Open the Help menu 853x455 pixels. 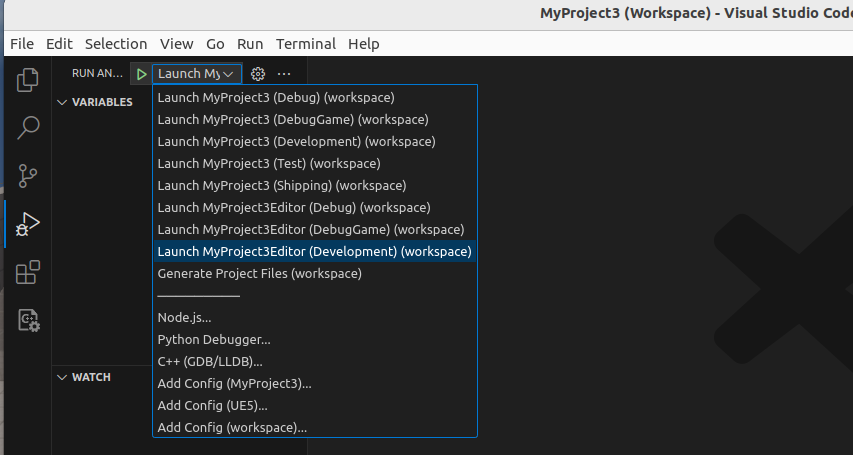pos(363,44)
